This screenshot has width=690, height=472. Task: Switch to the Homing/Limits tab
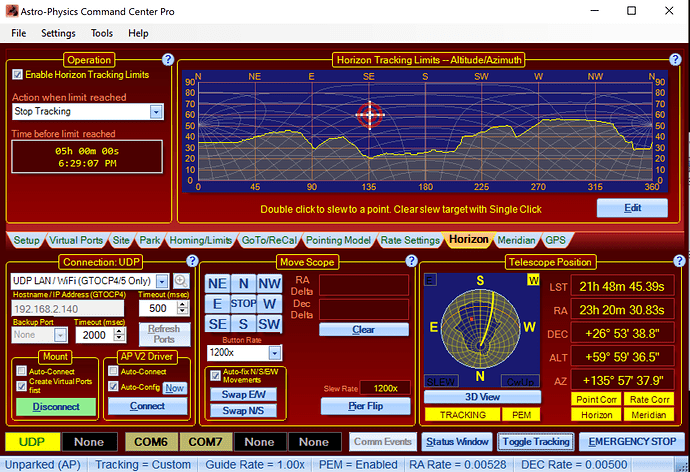[x=201, y=240]
